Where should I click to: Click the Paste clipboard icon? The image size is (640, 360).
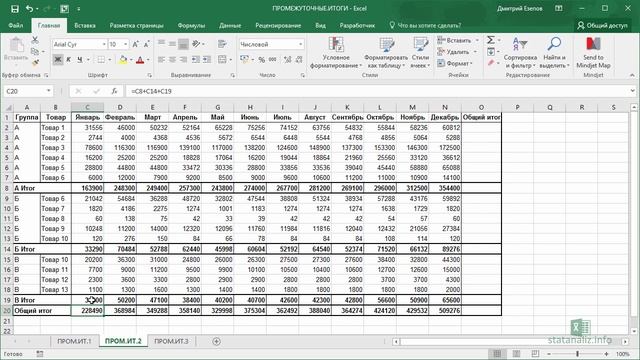point(17,45)
